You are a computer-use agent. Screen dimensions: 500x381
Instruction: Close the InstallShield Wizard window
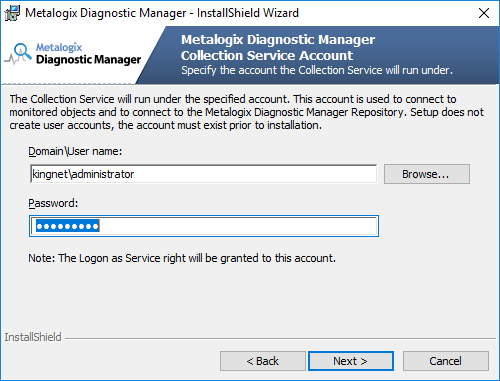click(484, 13)
